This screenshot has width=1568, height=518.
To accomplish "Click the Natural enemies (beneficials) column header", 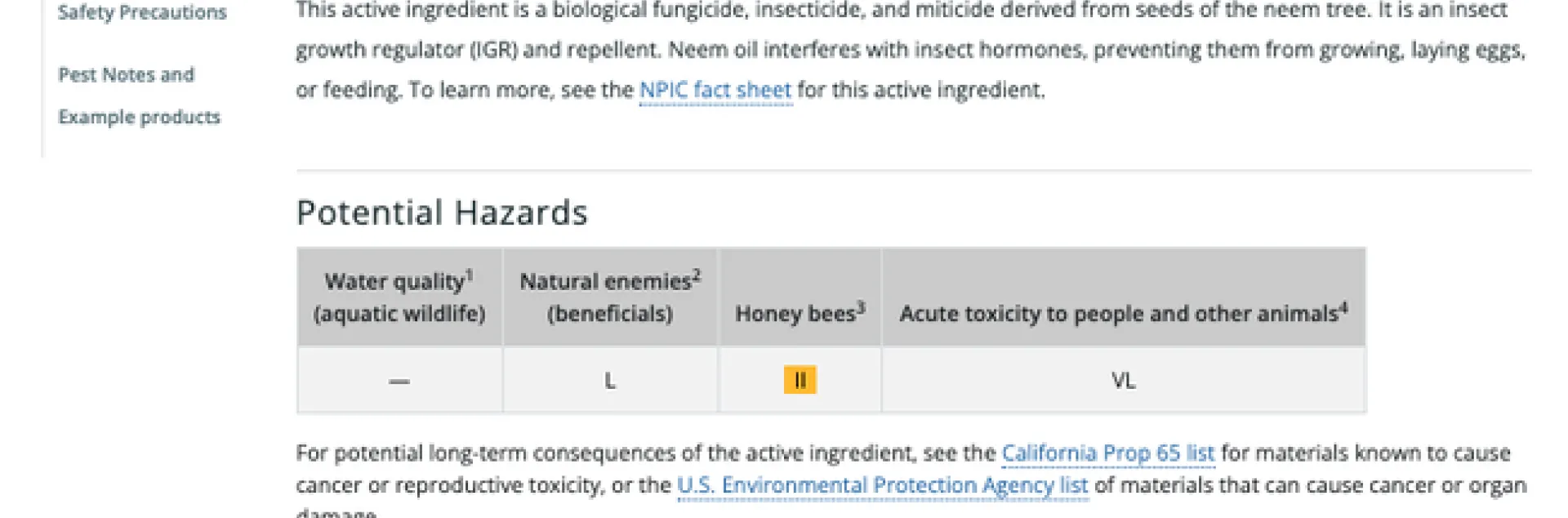I will [x=609, y=297].
